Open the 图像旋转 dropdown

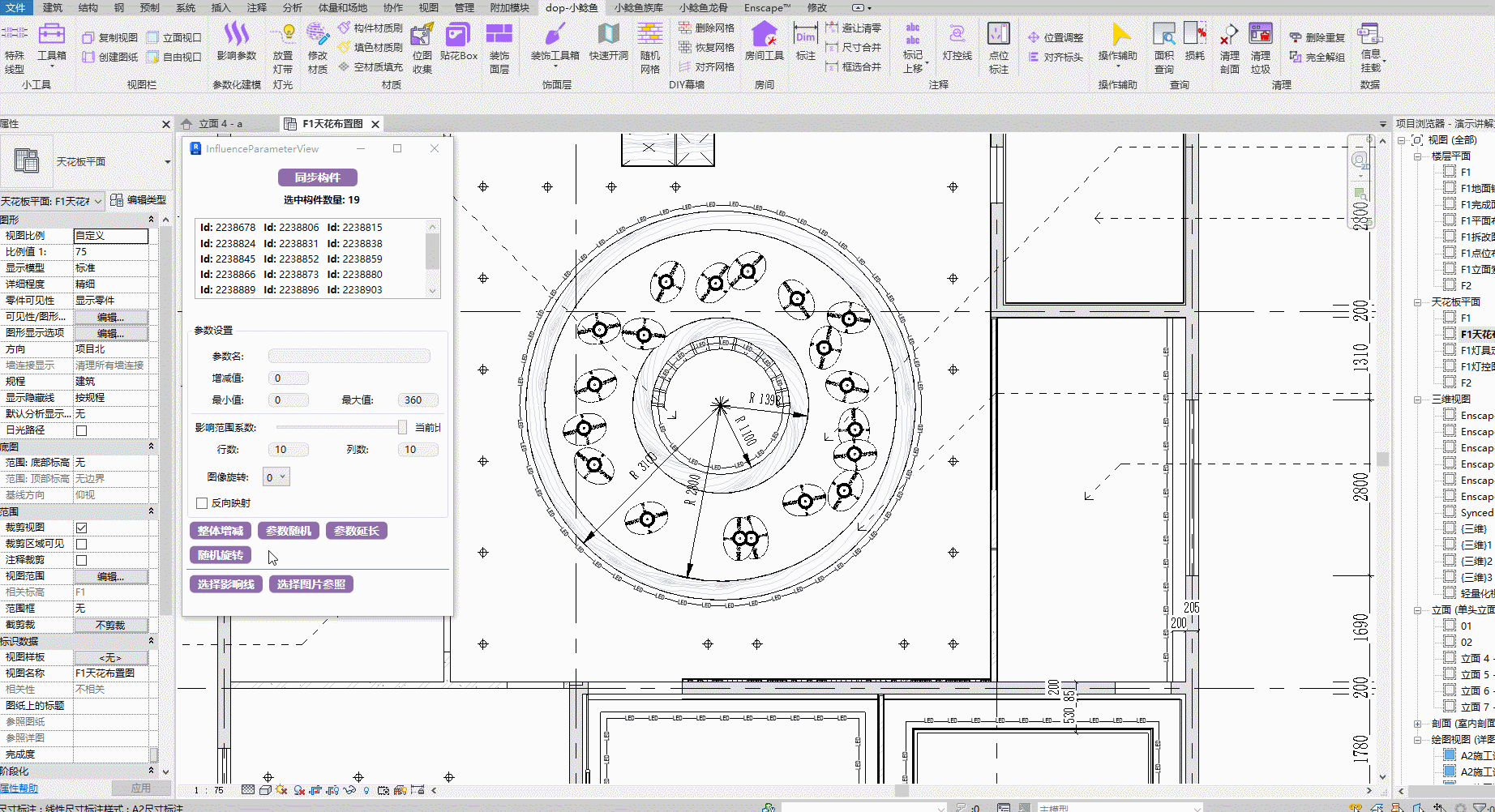coord(277,477)
